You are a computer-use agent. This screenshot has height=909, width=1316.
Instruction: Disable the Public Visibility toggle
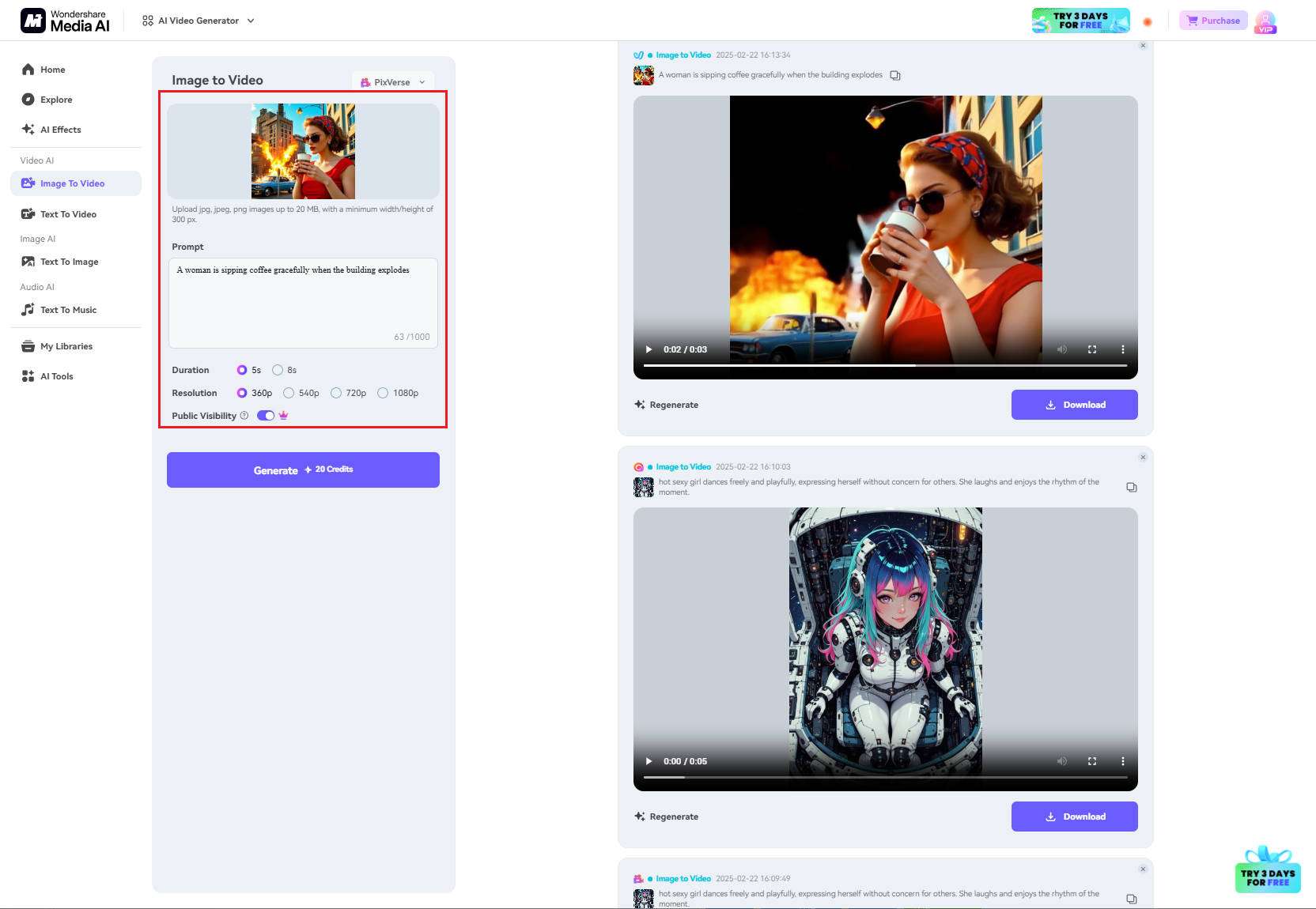click(x=264, y=415)
